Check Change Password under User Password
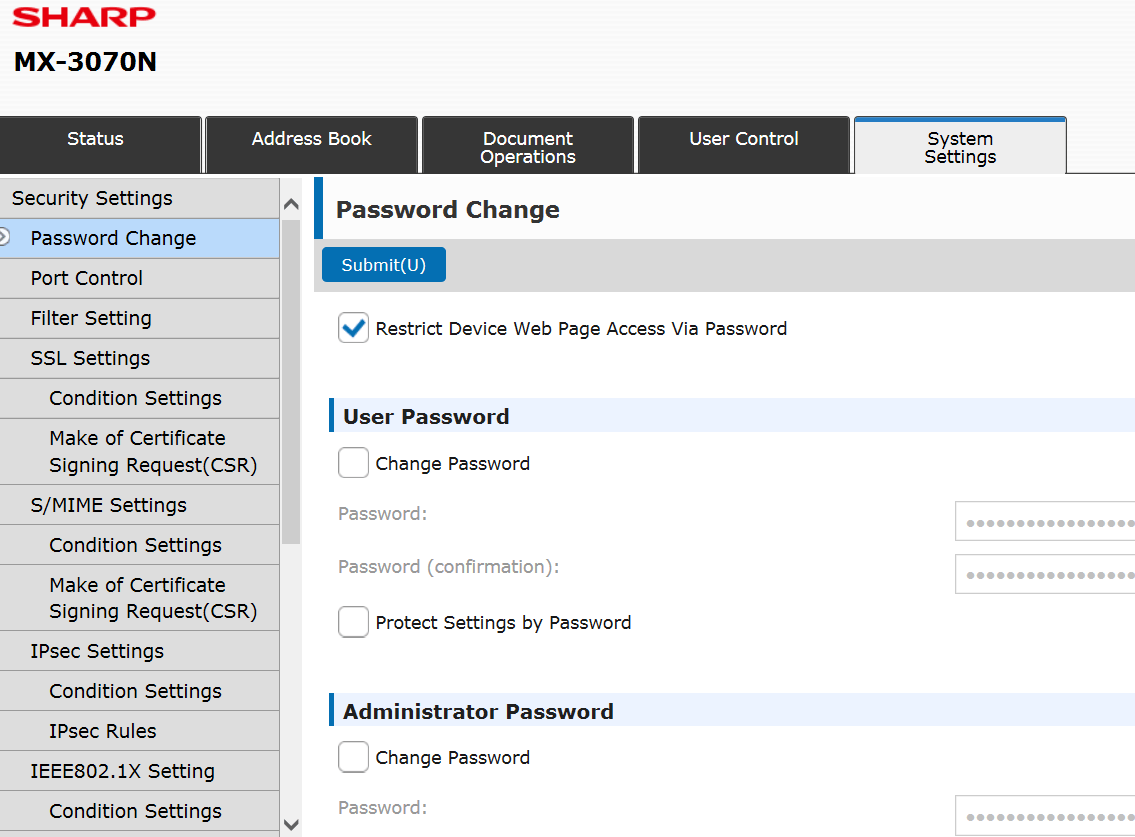 coord(353,463)
